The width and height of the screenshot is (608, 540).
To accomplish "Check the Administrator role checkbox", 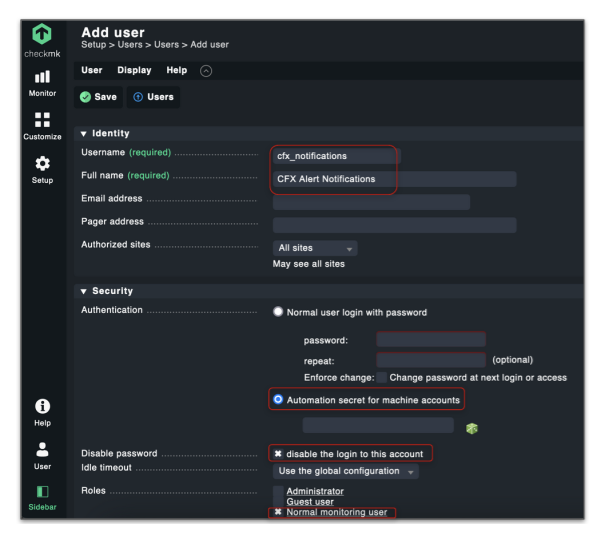I will click(x=279, y=491).
